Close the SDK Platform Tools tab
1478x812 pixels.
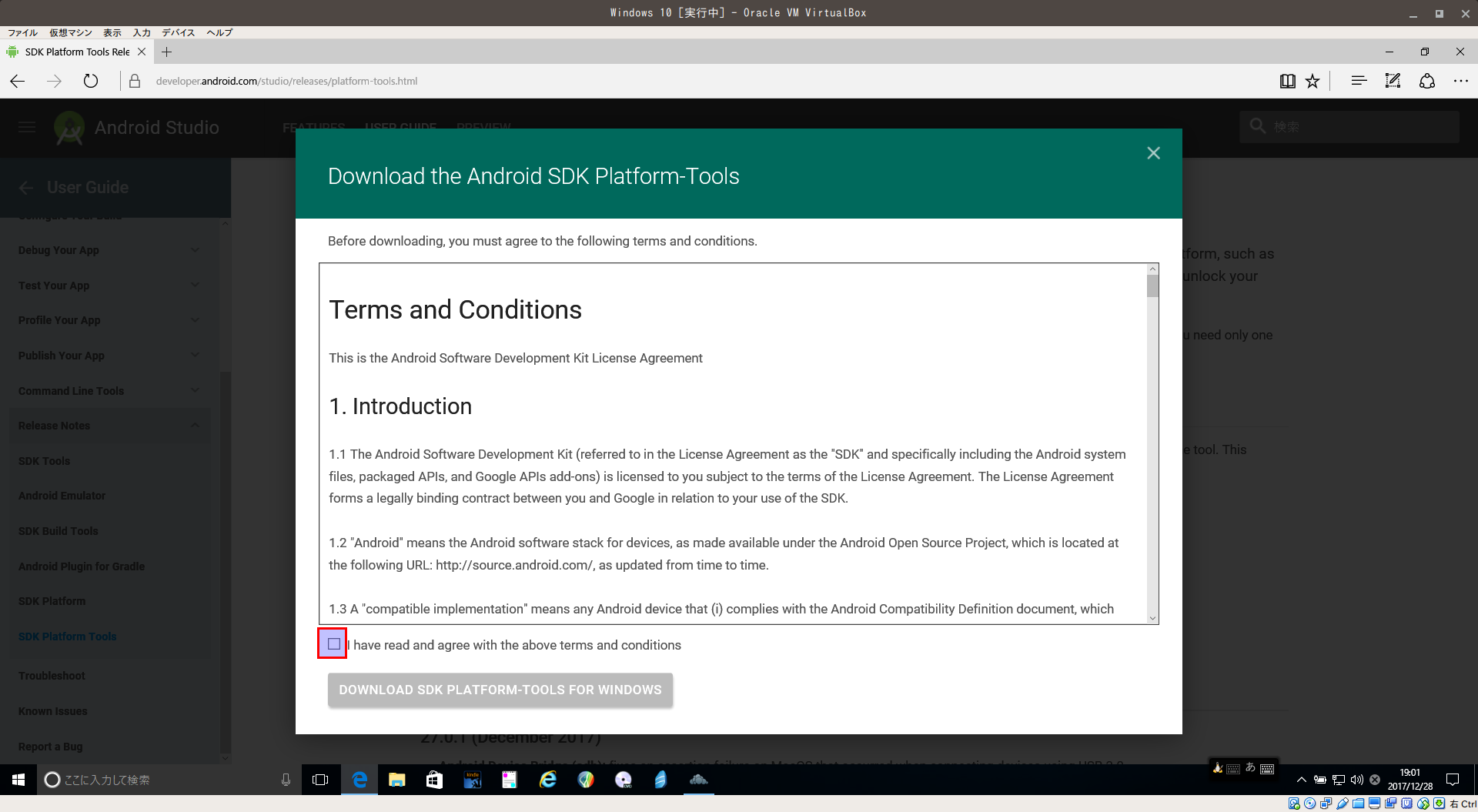coord(142,52)
